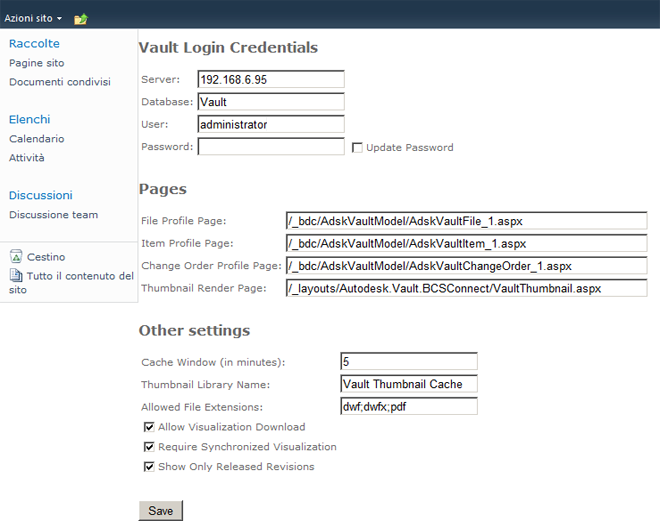Open the Raccolte section link
This screenshot has width=660, height=521.
pyautogui.click(x=34, y=43)
